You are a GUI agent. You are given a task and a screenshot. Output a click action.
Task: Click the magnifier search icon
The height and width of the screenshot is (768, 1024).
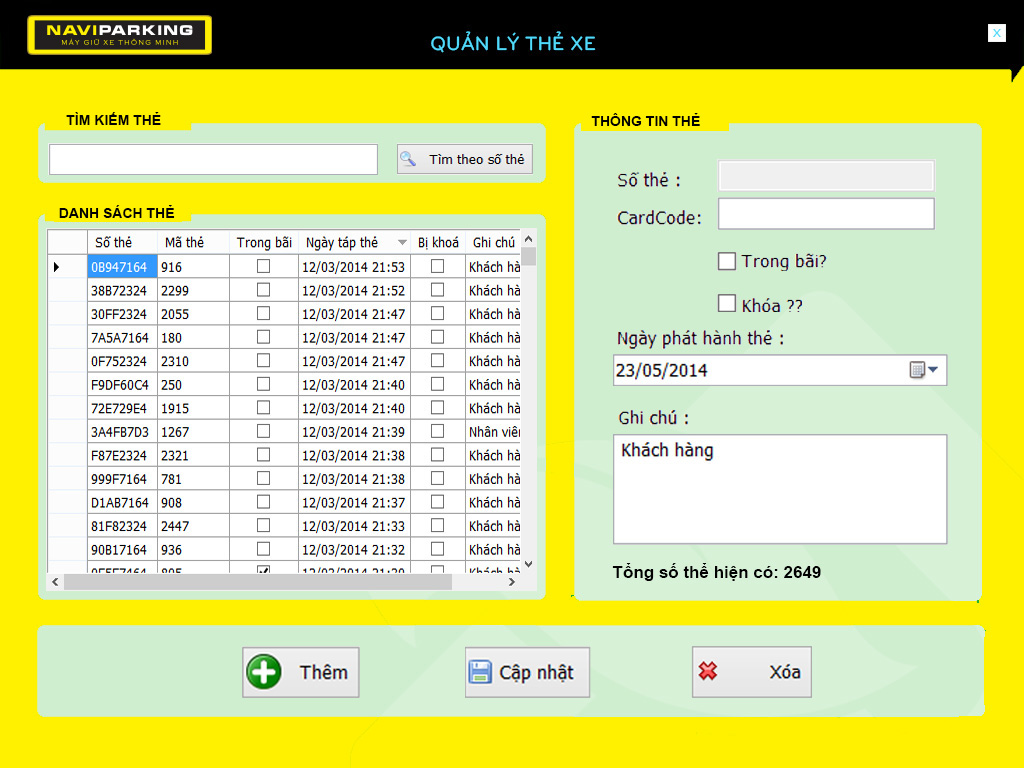408,159
